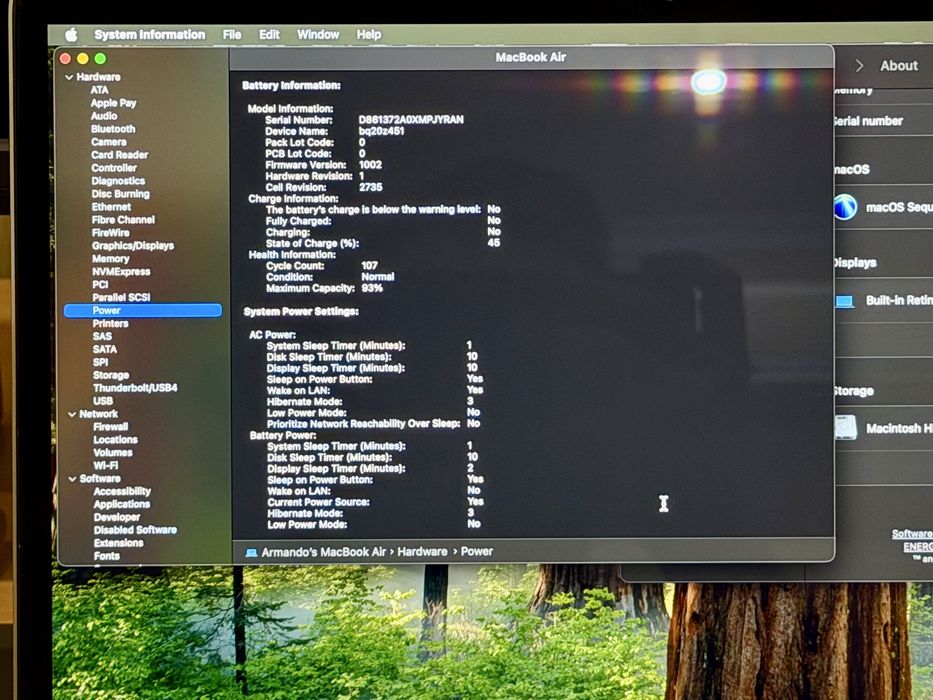Select Accessibility under Software
Screen dimensions: 933x700
click(122, 492)
